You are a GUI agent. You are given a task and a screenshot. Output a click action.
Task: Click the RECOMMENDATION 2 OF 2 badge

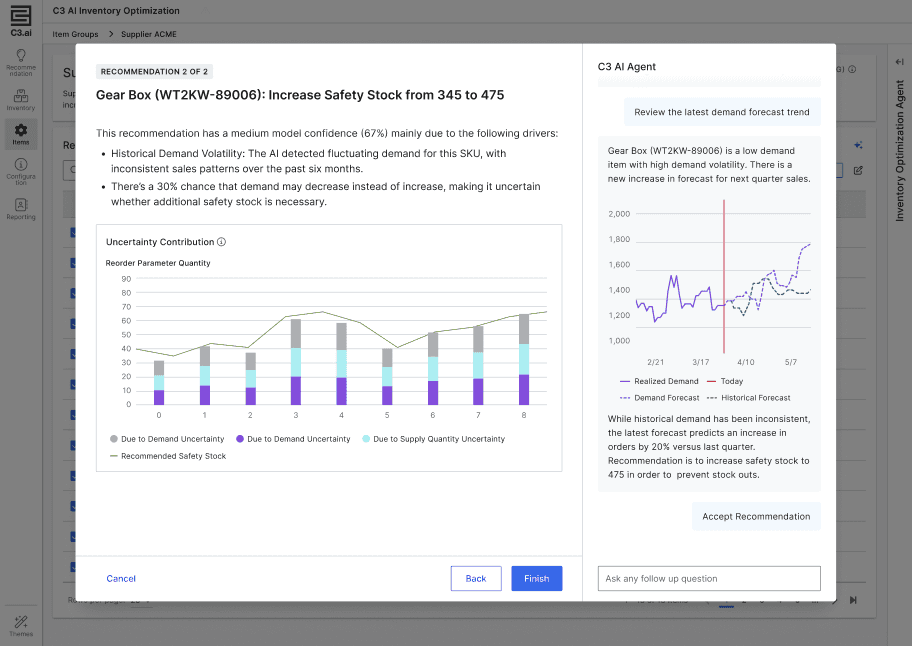point(154,72)
